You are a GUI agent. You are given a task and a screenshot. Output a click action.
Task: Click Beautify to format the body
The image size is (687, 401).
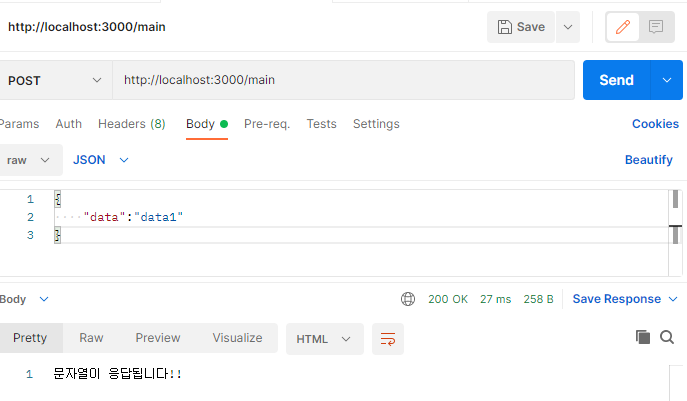tap(648, 160)
